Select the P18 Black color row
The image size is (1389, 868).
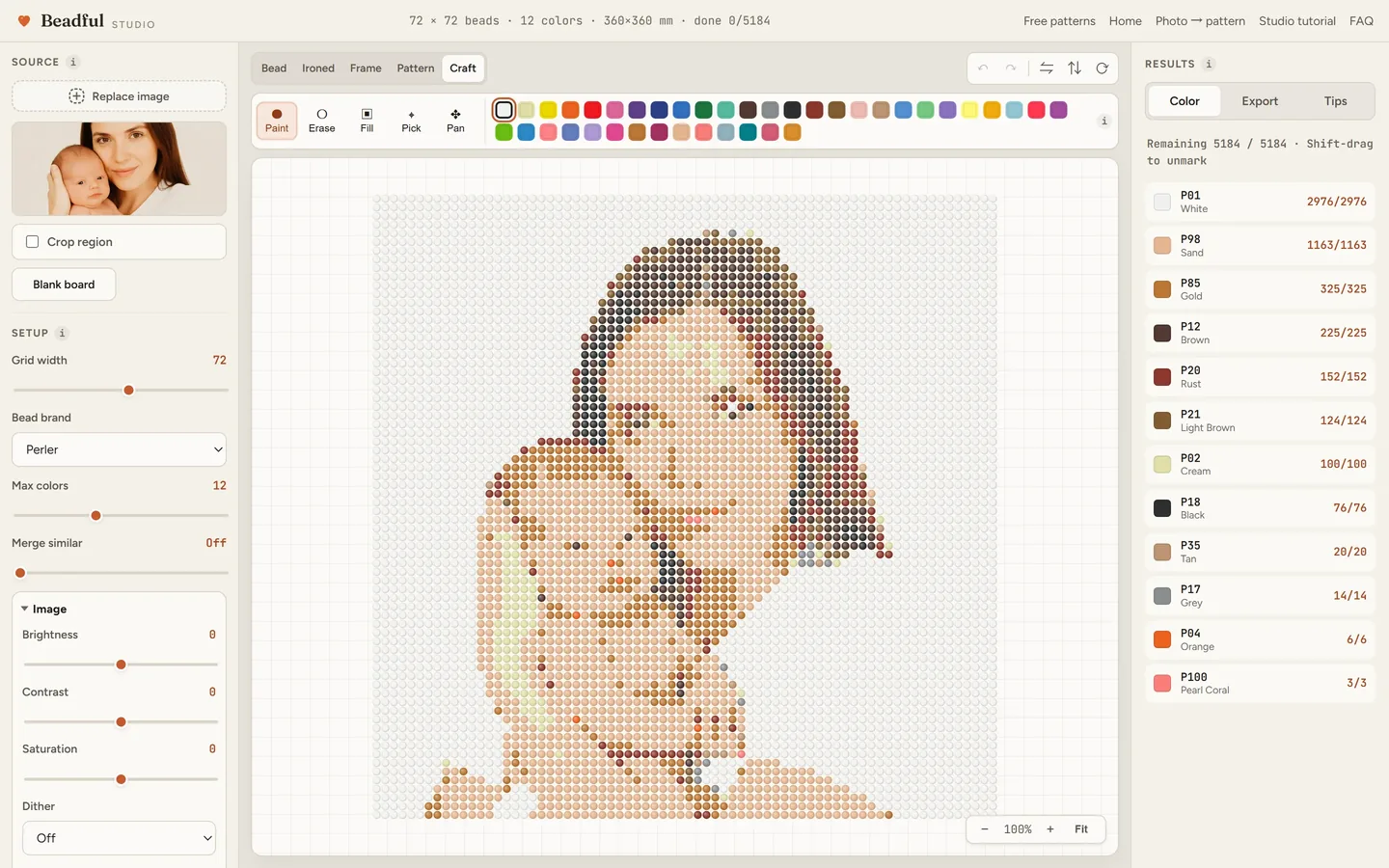[1260, 508]
